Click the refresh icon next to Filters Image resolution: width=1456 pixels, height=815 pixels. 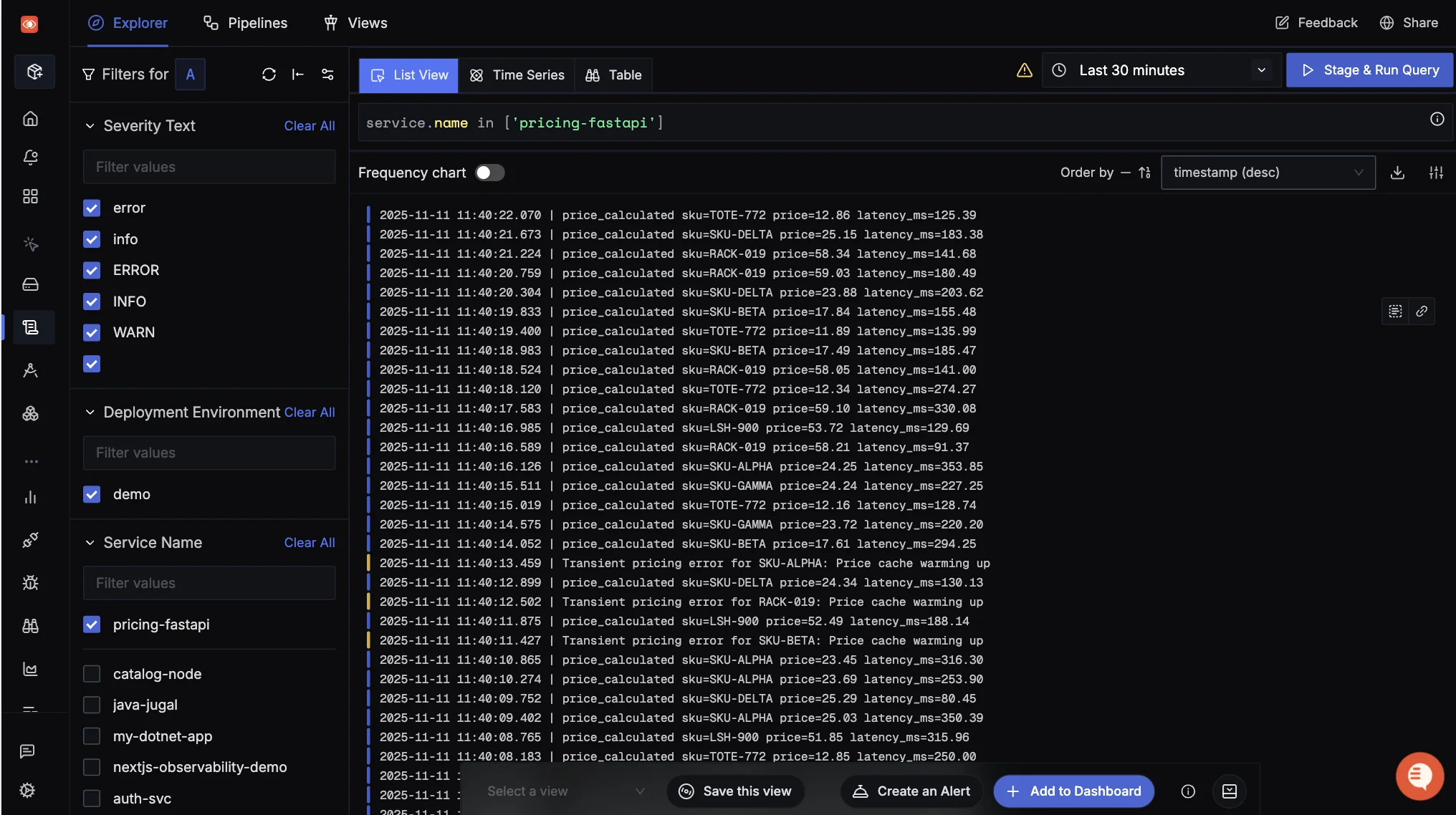click(x=269, y=74)
